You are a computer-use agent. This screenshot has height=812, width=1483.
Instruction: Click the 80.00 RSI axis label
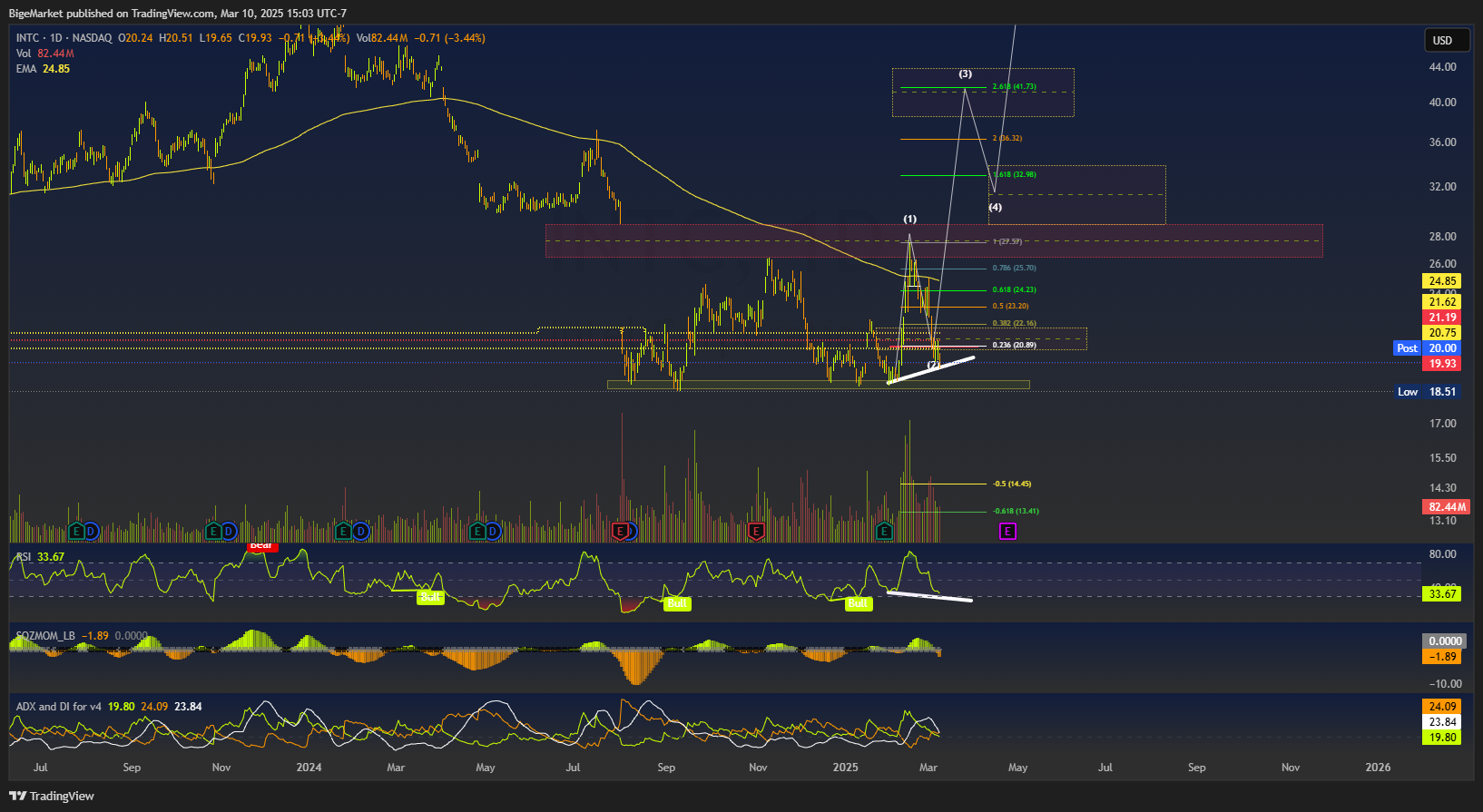coord(1442,554)
